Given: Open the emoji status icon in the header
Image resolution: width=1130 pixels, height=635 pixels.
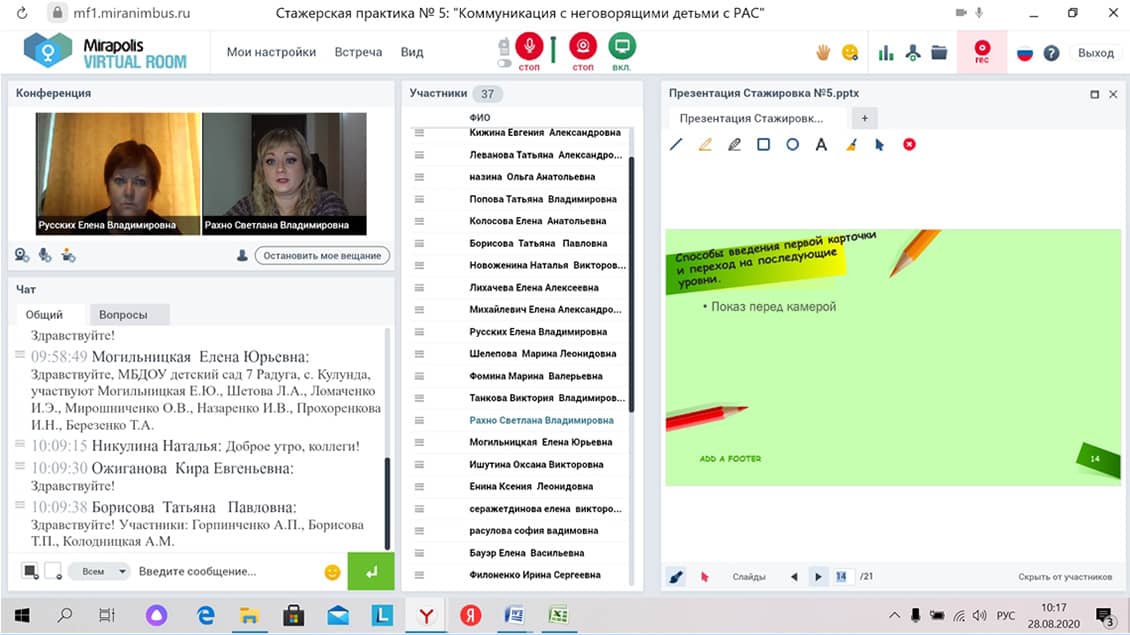Looking at the screenshot, I should tap(850, 52).
